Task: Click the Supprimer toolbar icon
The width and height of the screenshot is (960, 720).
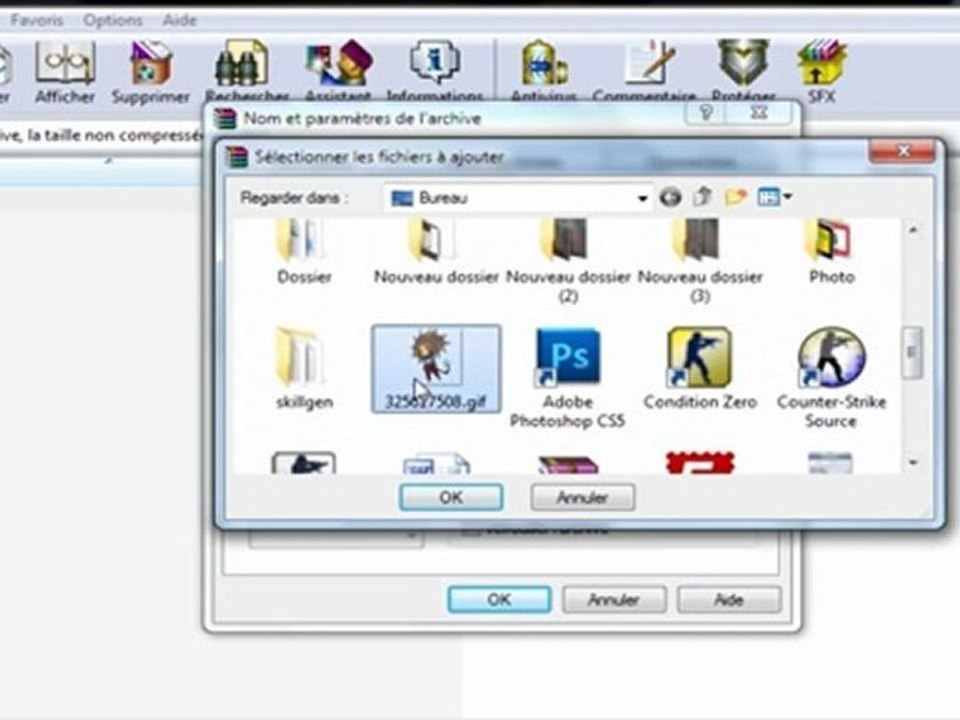Action: click(x=151, y=72)
